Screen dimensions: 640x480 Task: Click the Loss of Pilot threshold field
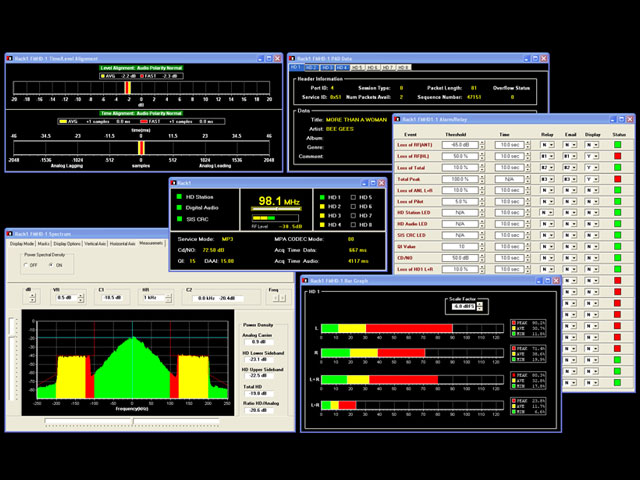460,202
